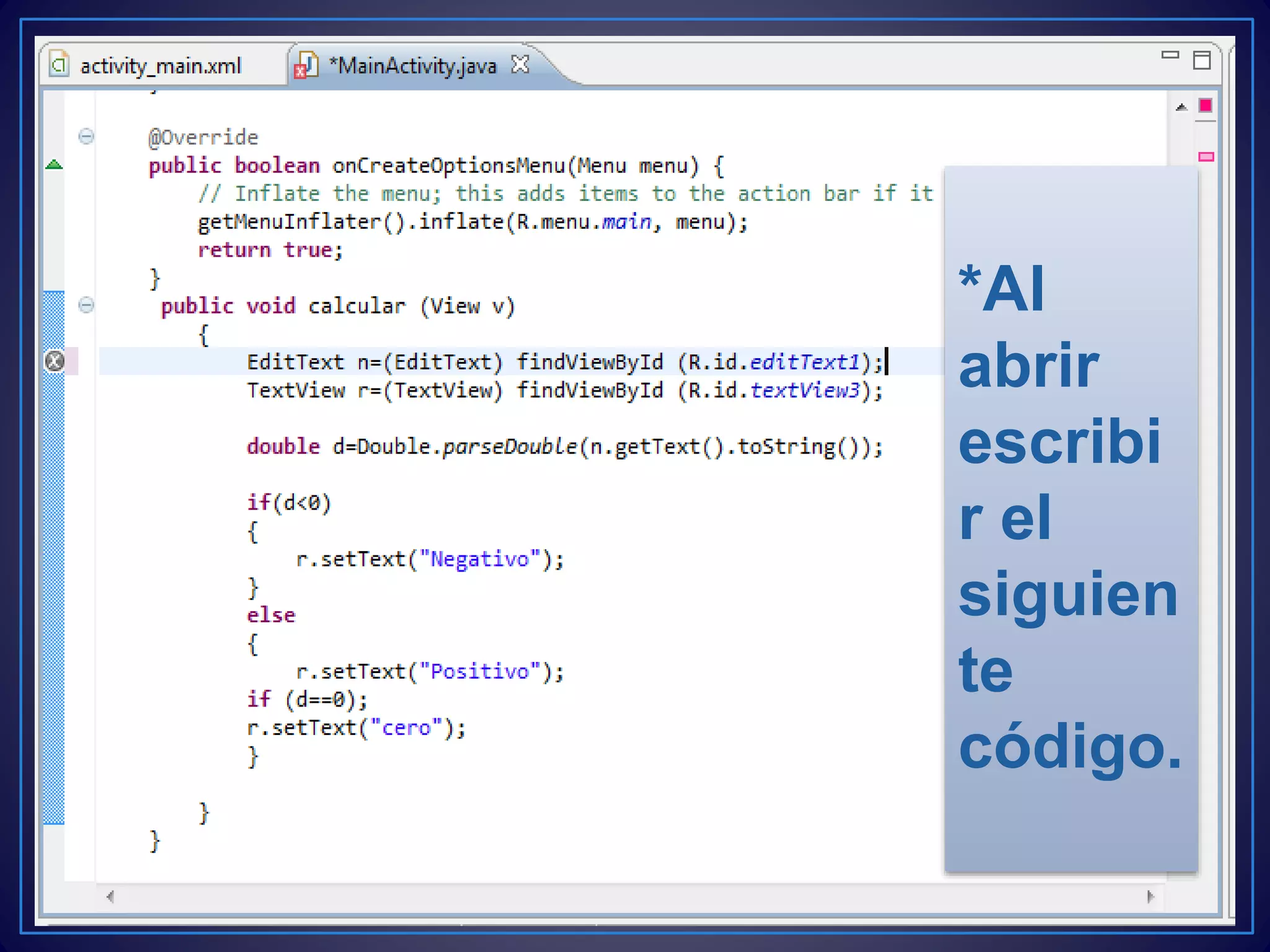The image size is (1270, 952).
Task: Click the horizontal scrollbar right arrow
Action: tap(1150, 896)
